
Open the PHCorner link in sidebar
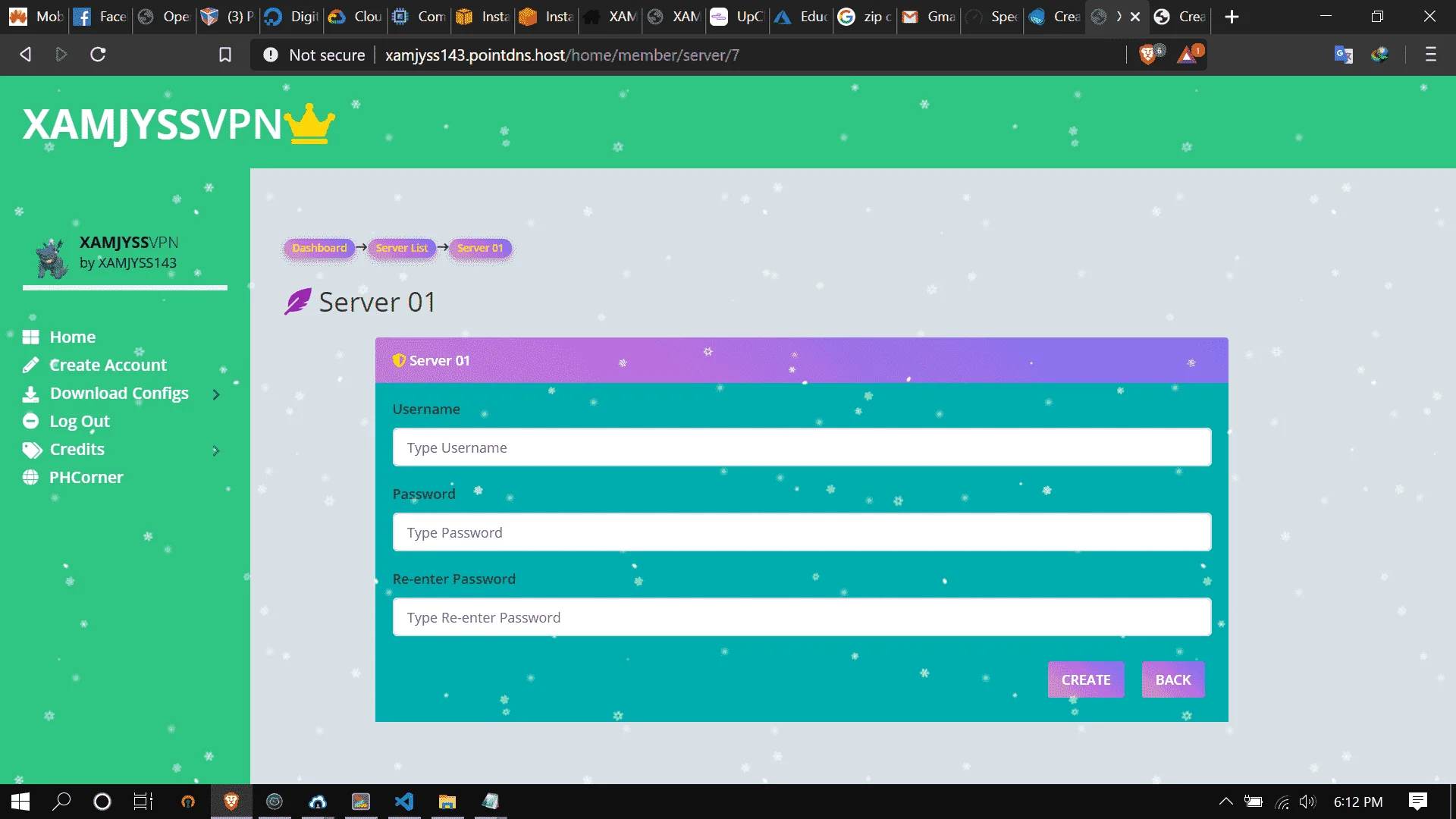coord(86,478)
